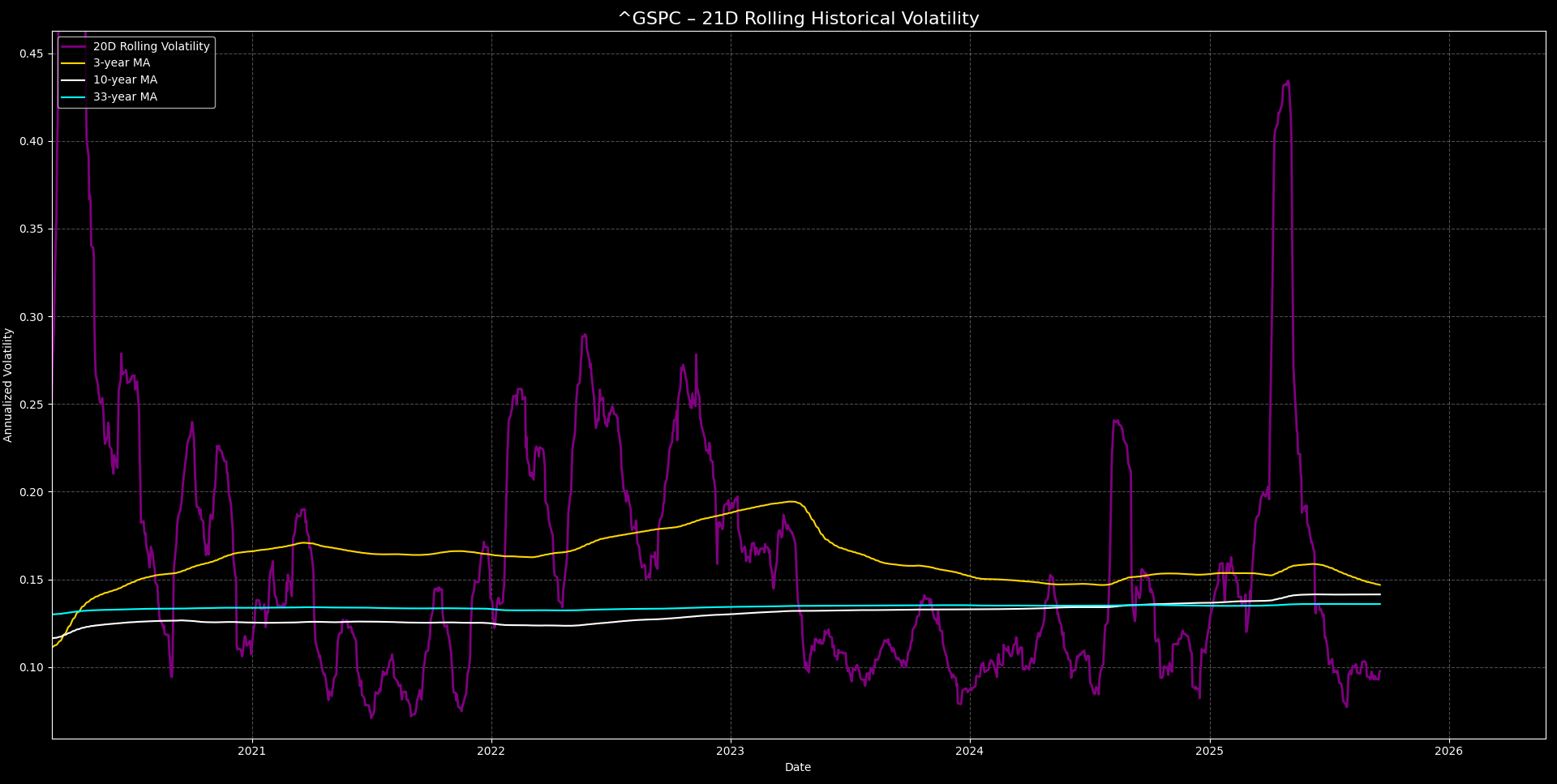Click the 0.45 y-axis tick label

(31, 54)
